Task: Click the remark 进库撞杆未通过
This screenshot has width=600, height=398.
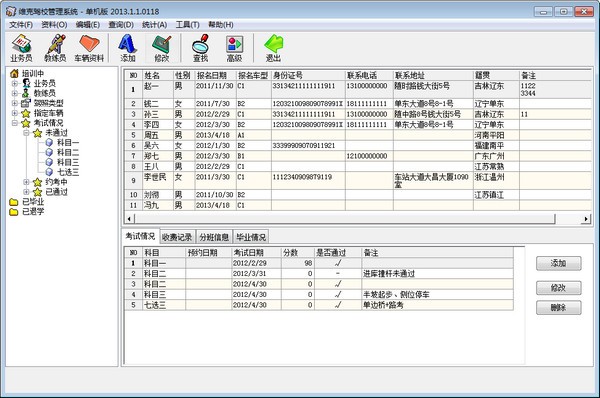Action: 389,274
